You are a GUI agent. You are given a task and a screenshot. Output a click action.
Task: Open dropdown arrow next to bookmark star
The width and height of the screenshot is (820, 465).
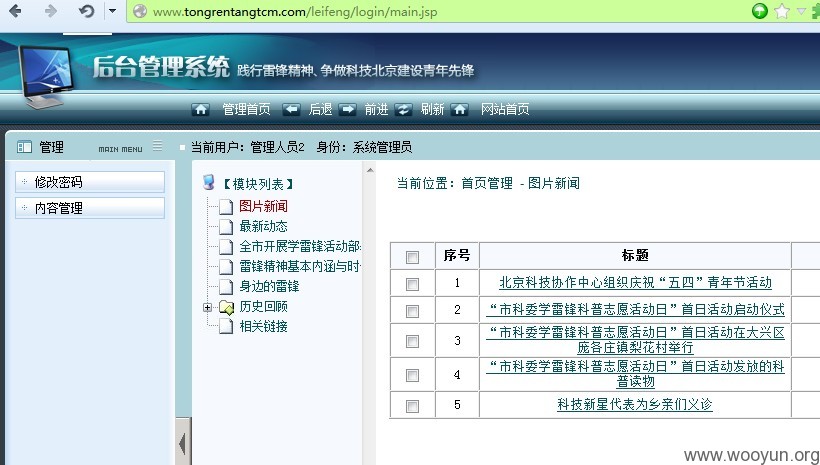[x=801, y=11]
